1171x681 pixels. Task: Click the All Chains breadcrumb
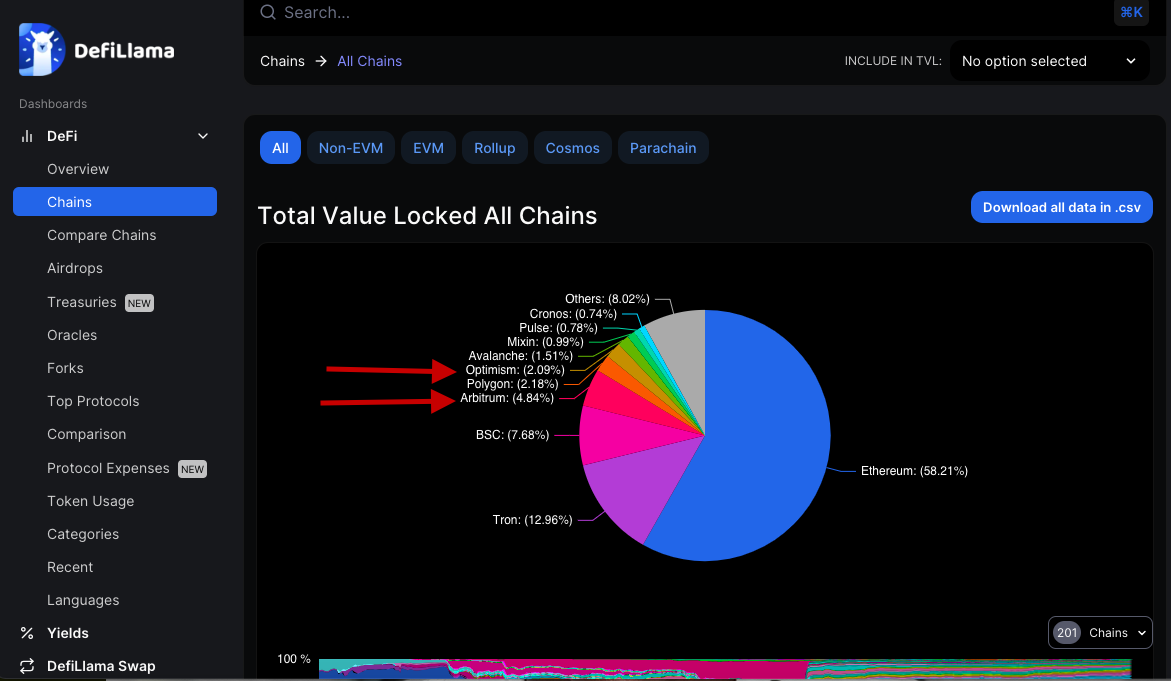[370, 61]
